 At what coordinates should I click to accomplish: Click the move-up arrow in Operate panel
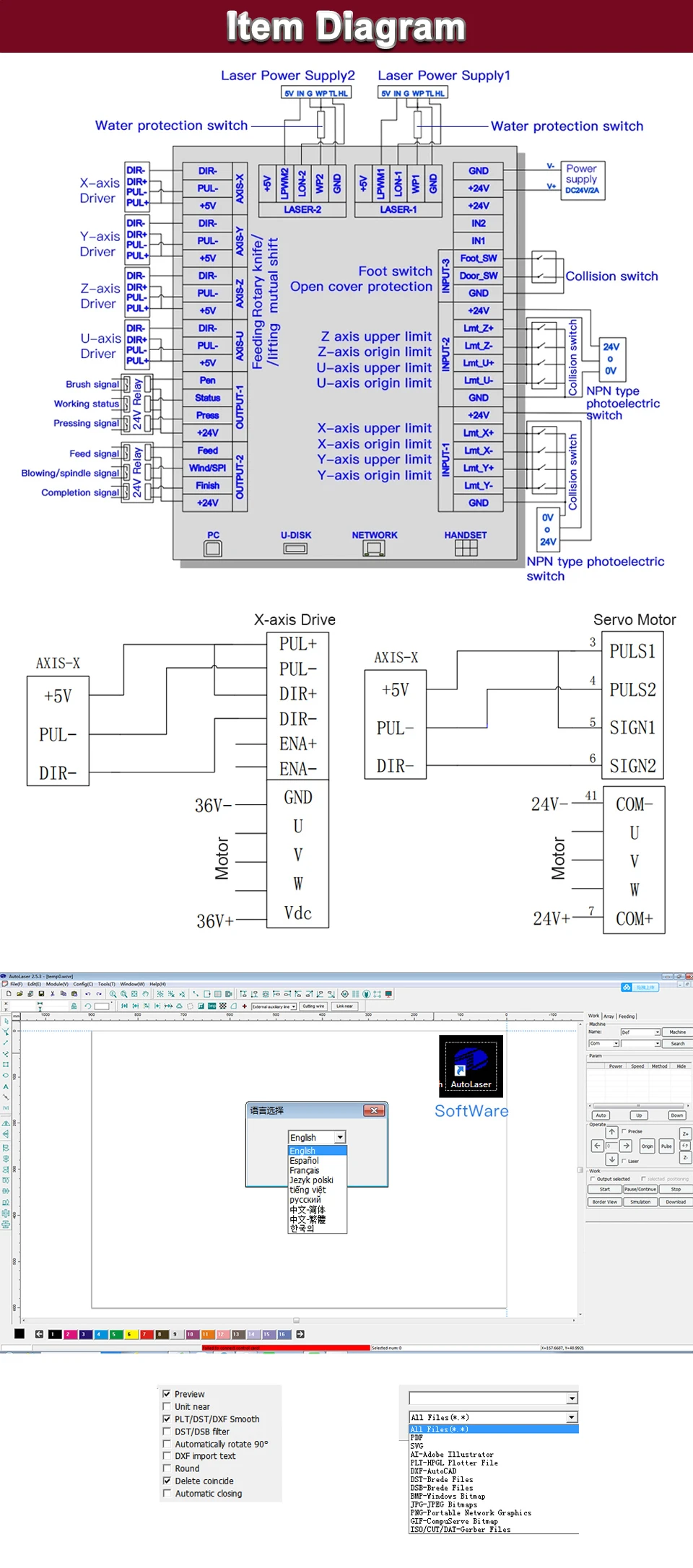pos(611,1132)
